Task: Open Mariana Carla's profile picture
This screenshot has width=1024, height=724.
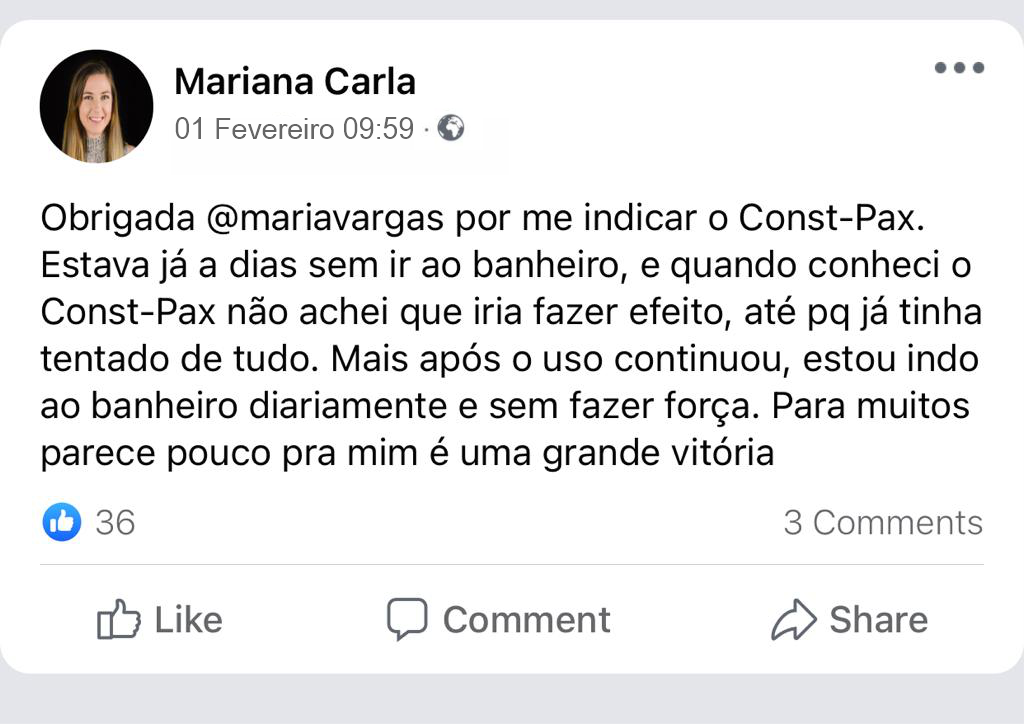Action: coord(96,106)
